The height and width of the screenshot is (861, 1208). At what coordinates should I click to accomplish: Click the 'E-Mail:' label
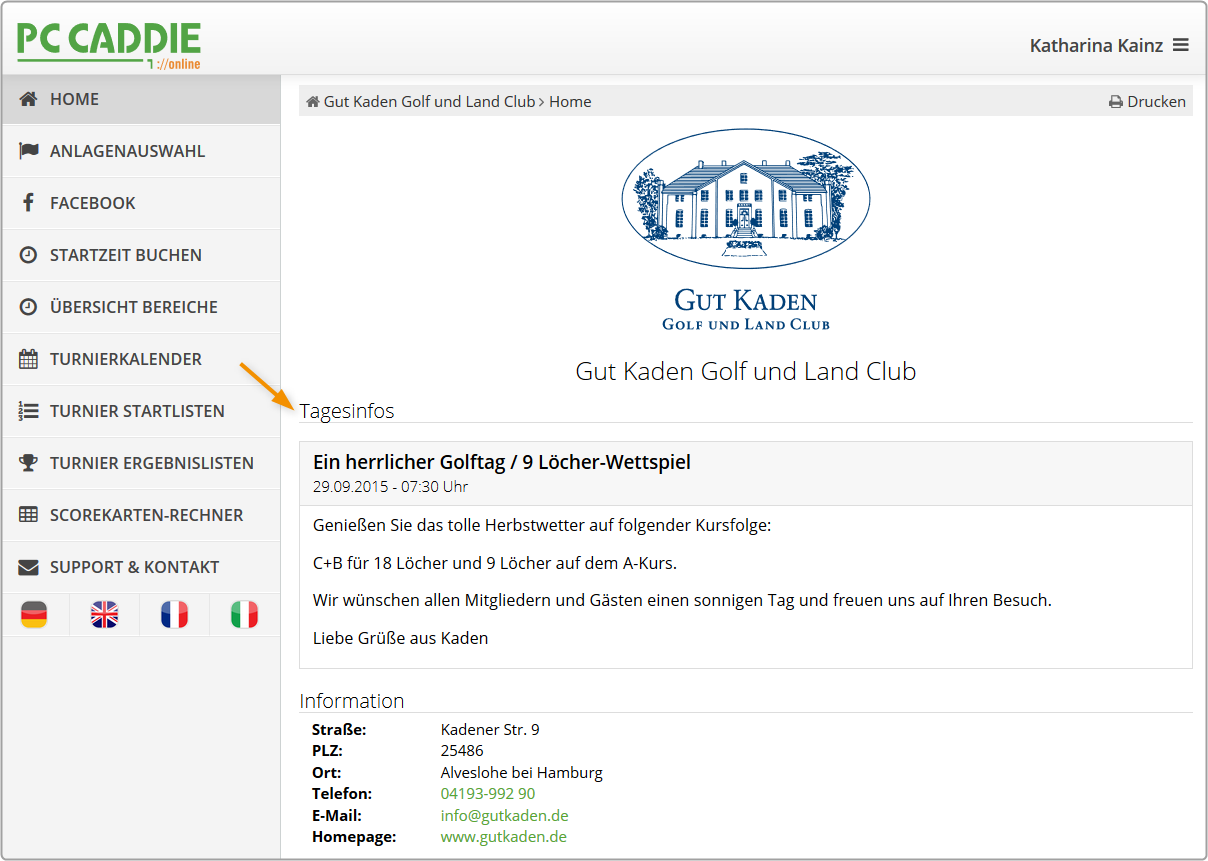click(x=337, y=815)
